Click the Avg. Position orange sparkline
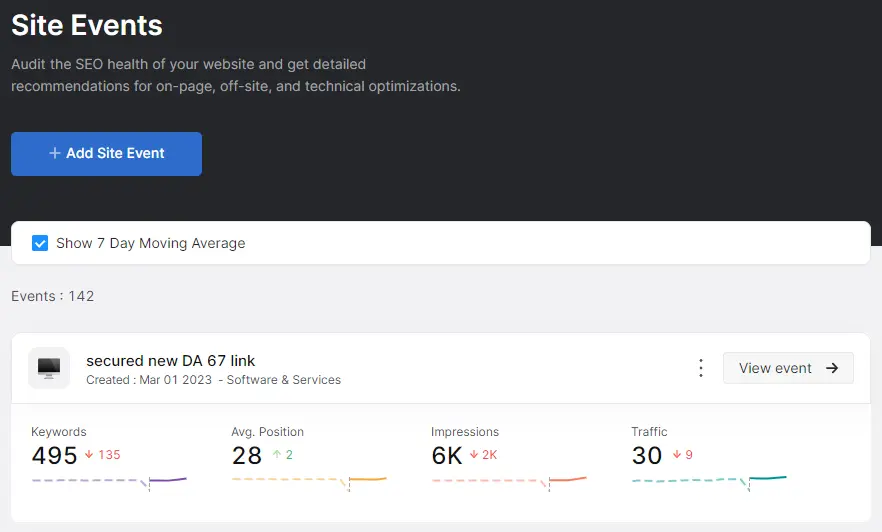882x532 pixels. point(309,482)
